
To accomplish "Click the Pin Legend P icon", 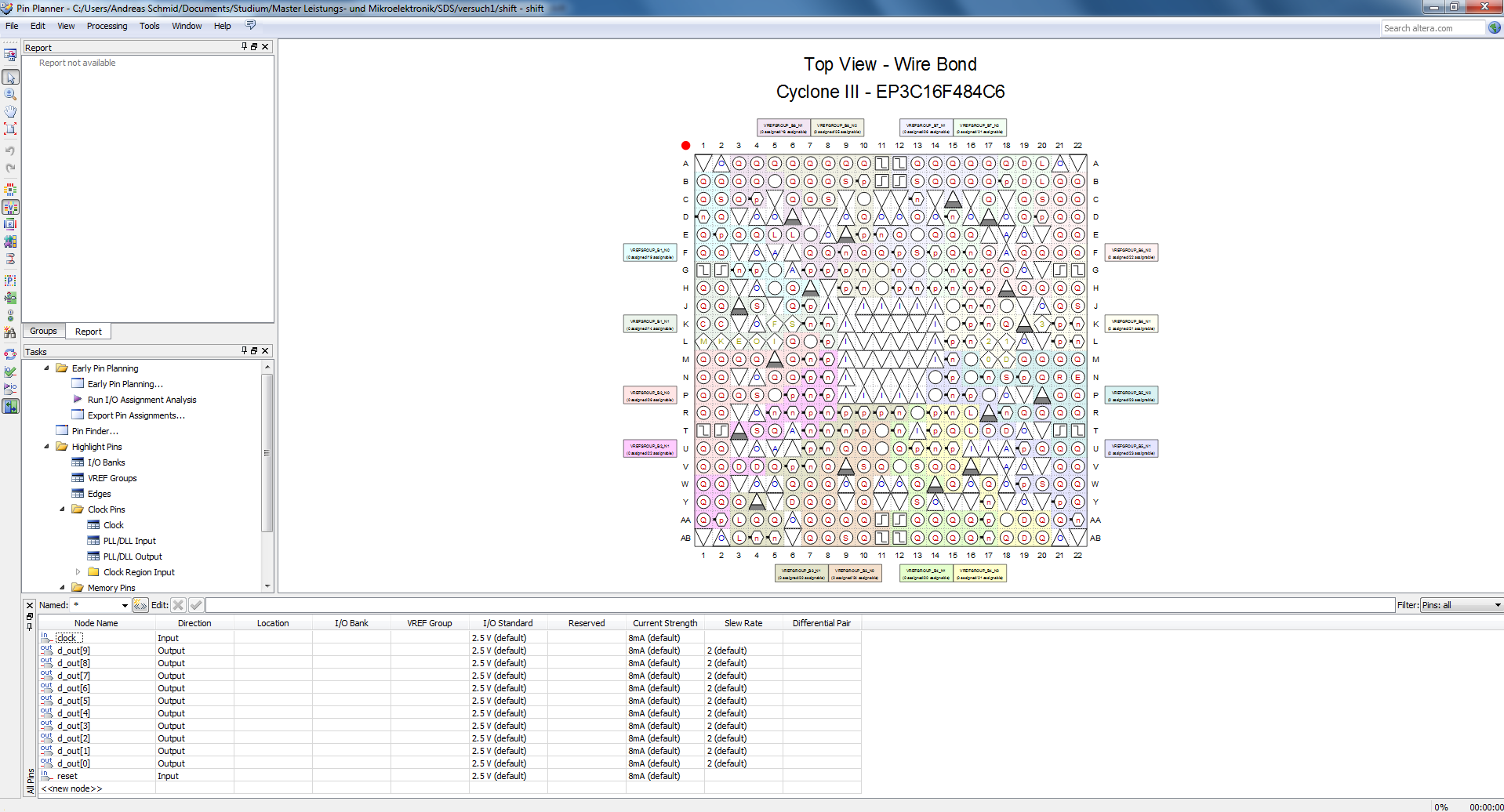I will coord(10,281).
